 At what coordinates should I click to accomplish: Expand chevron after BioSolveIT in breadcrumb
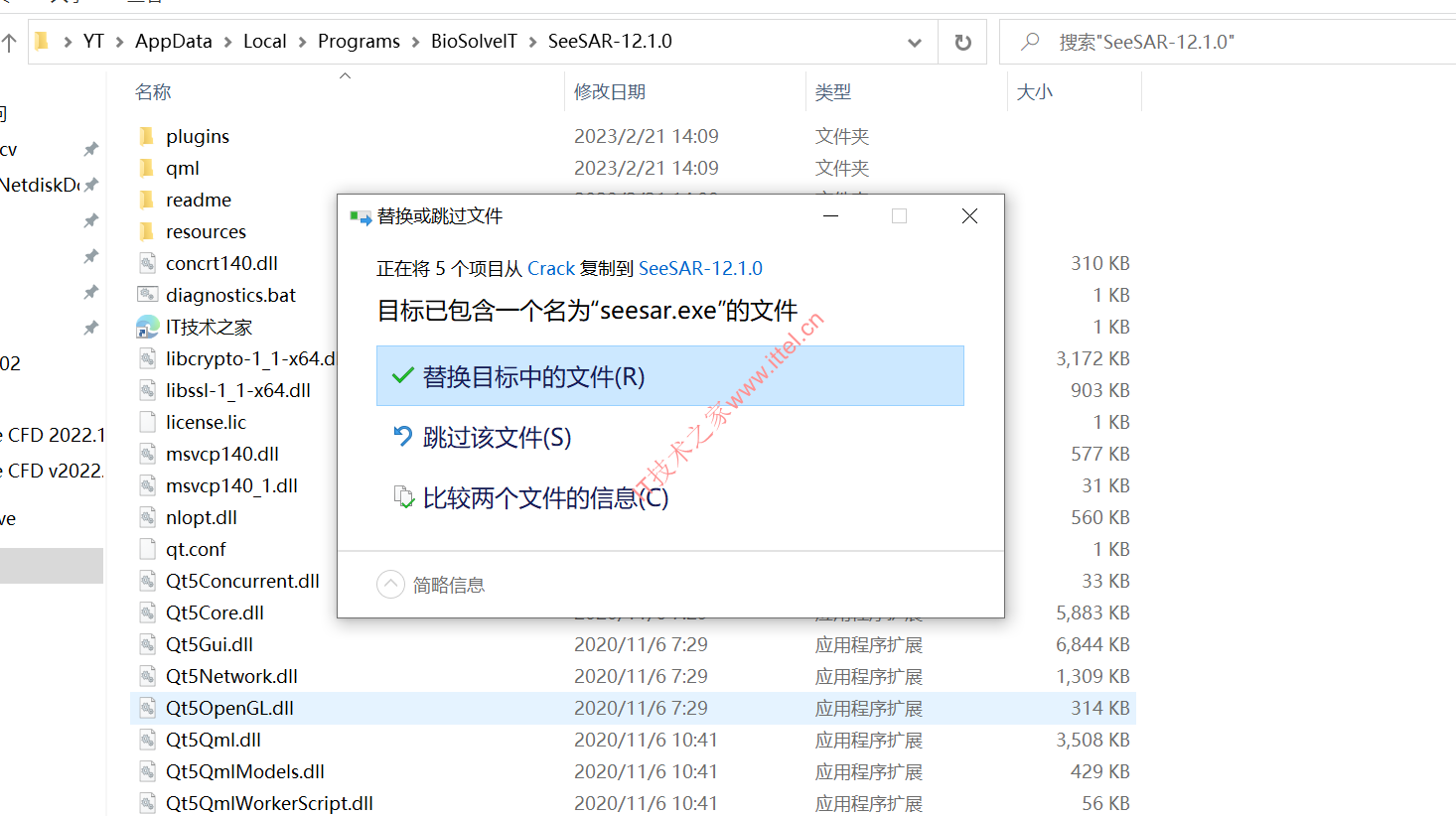coord(532,42)
